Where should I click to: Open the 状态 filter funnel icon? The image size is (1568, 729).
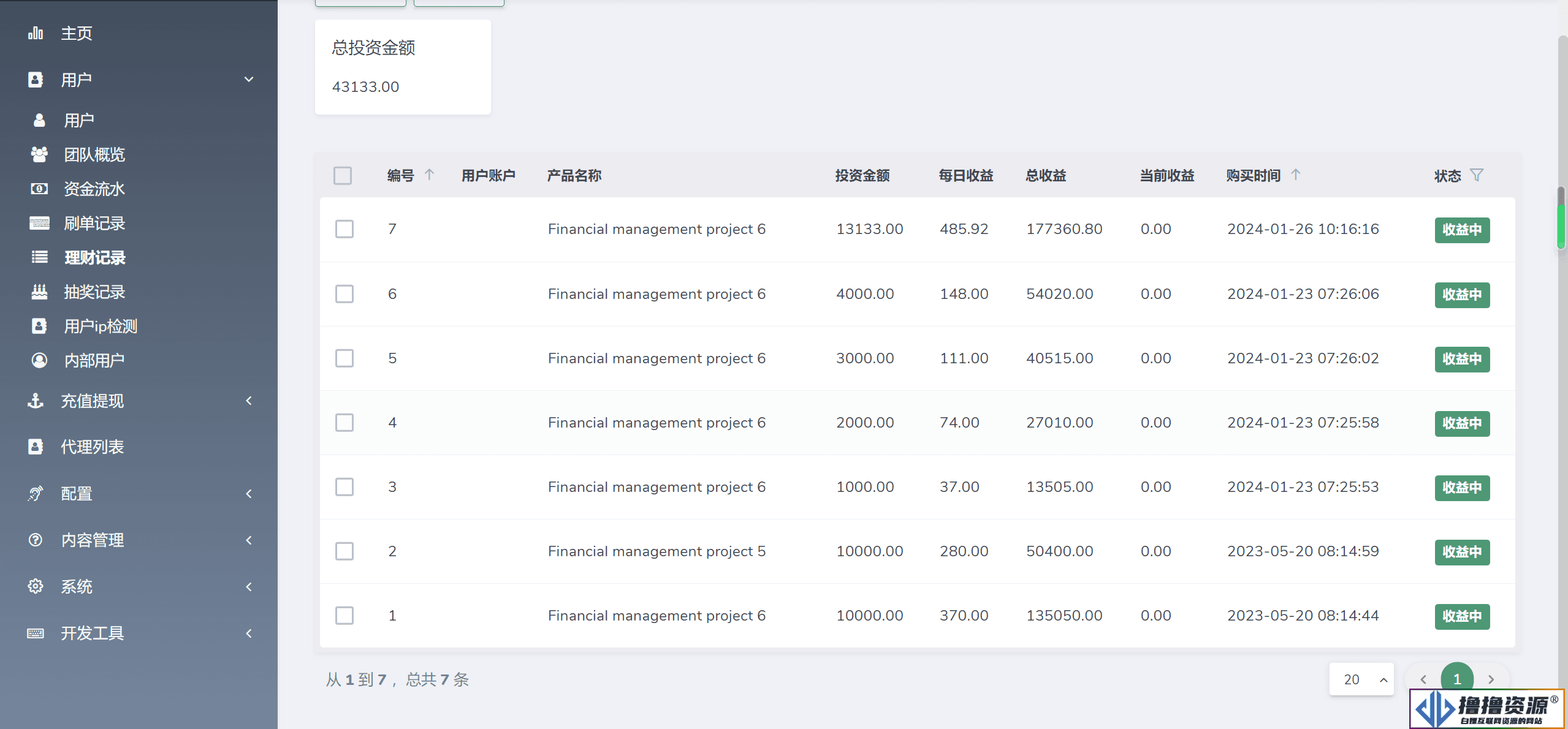click(1477, 175)
